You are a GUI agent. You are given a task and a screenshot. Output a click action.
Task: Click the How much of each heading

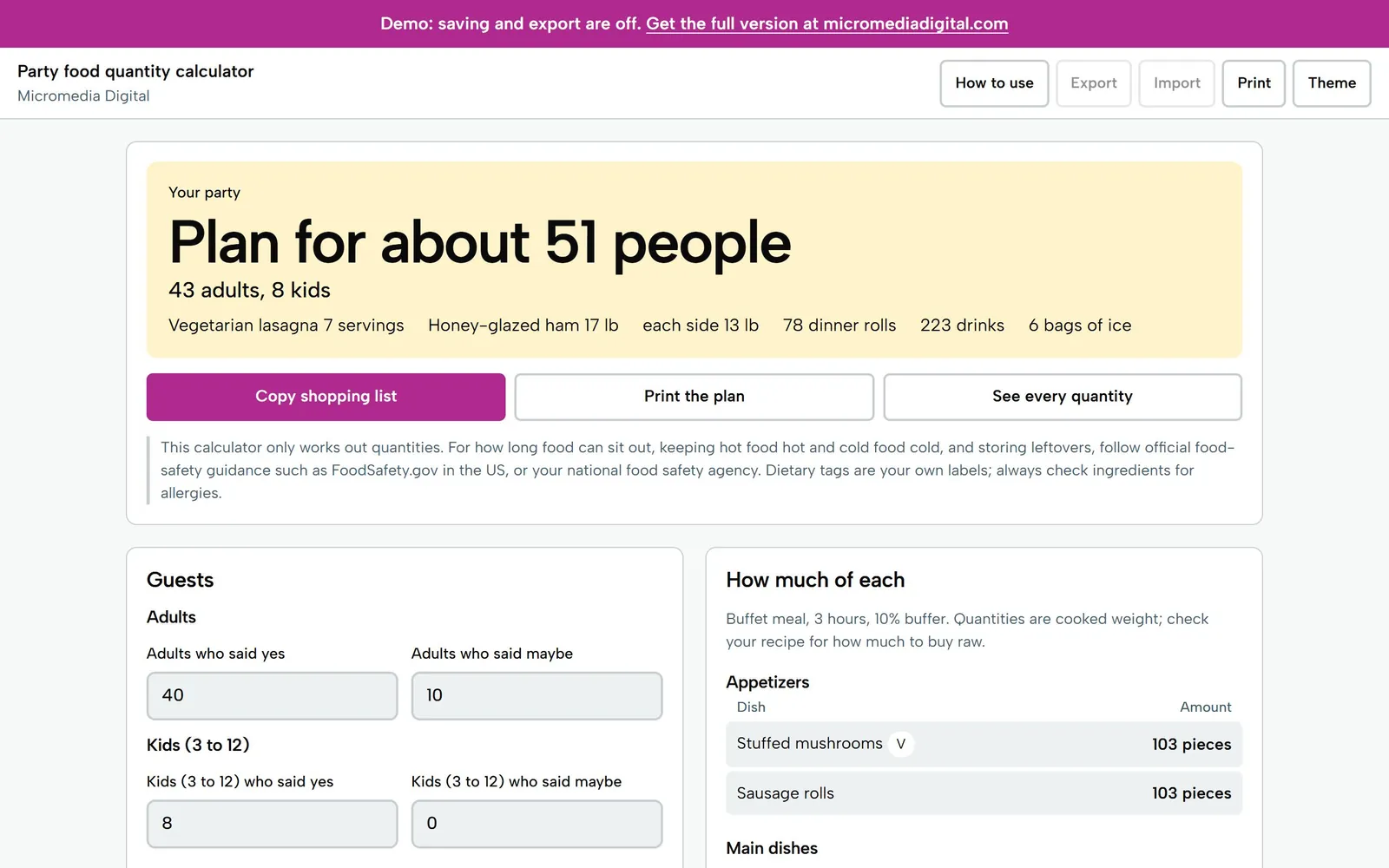(815, 580)
